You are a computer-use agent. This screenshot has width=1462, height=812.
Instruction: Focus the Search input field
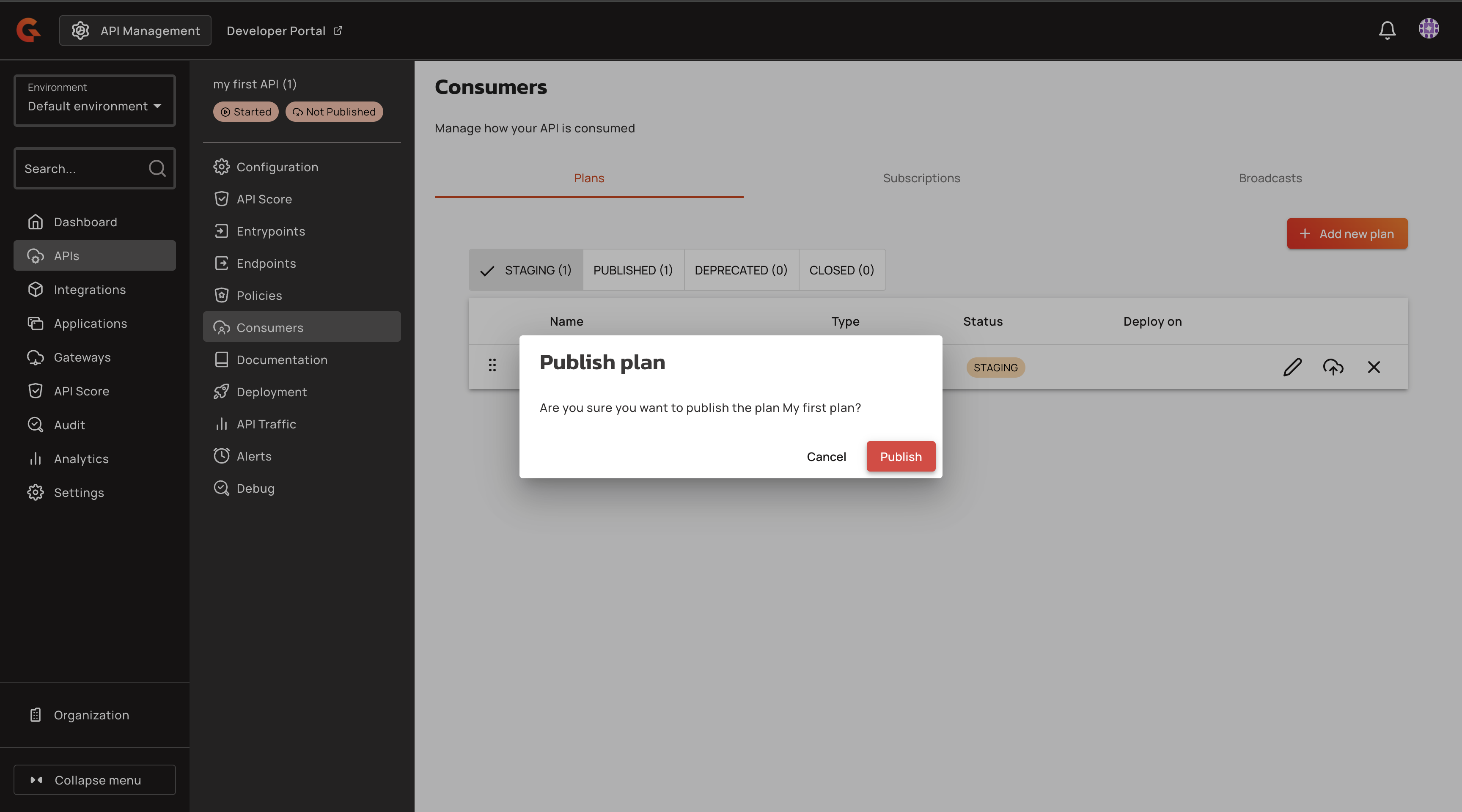coord(80,168)
